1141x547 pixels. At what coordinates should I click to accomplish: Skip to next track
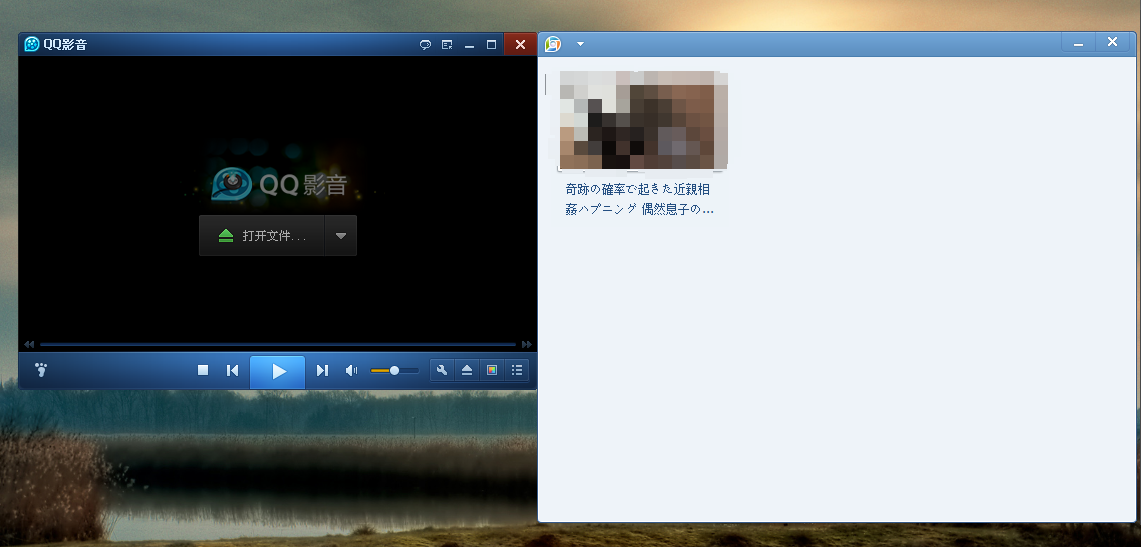[x=322, y=370]
